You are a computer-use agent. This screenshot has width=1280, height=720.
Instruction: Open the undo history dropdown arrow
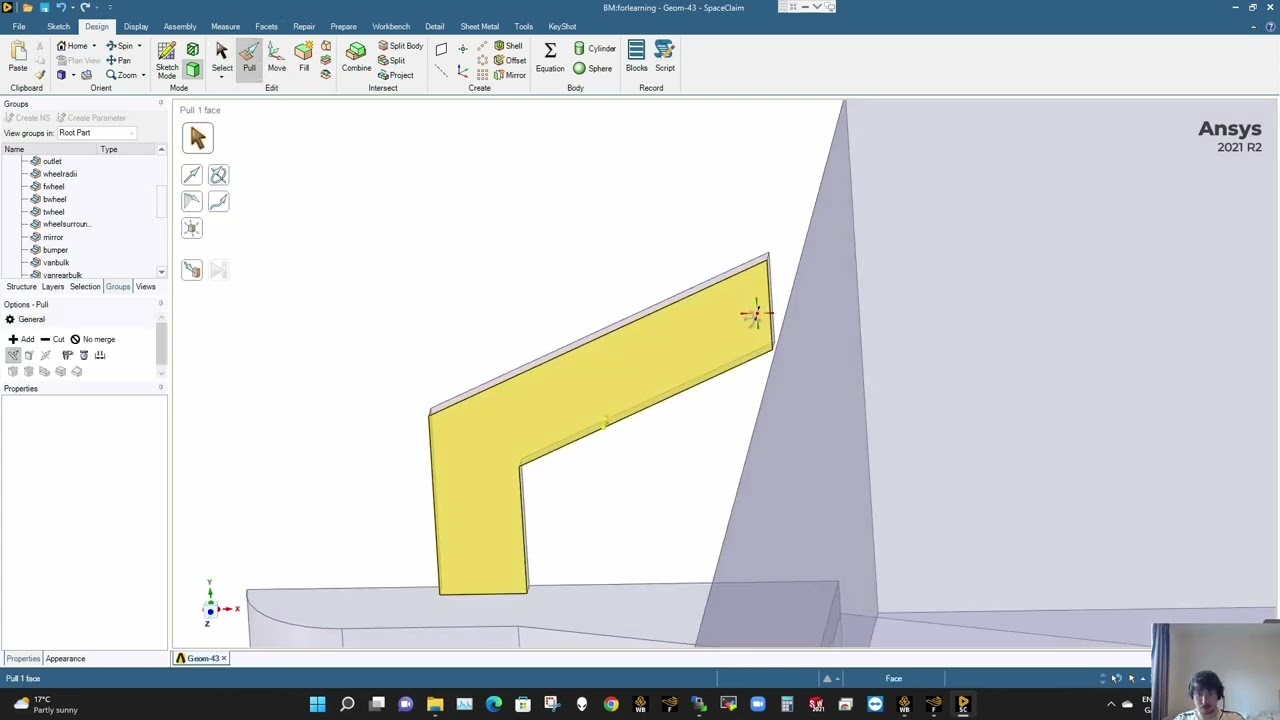[71, 7]
